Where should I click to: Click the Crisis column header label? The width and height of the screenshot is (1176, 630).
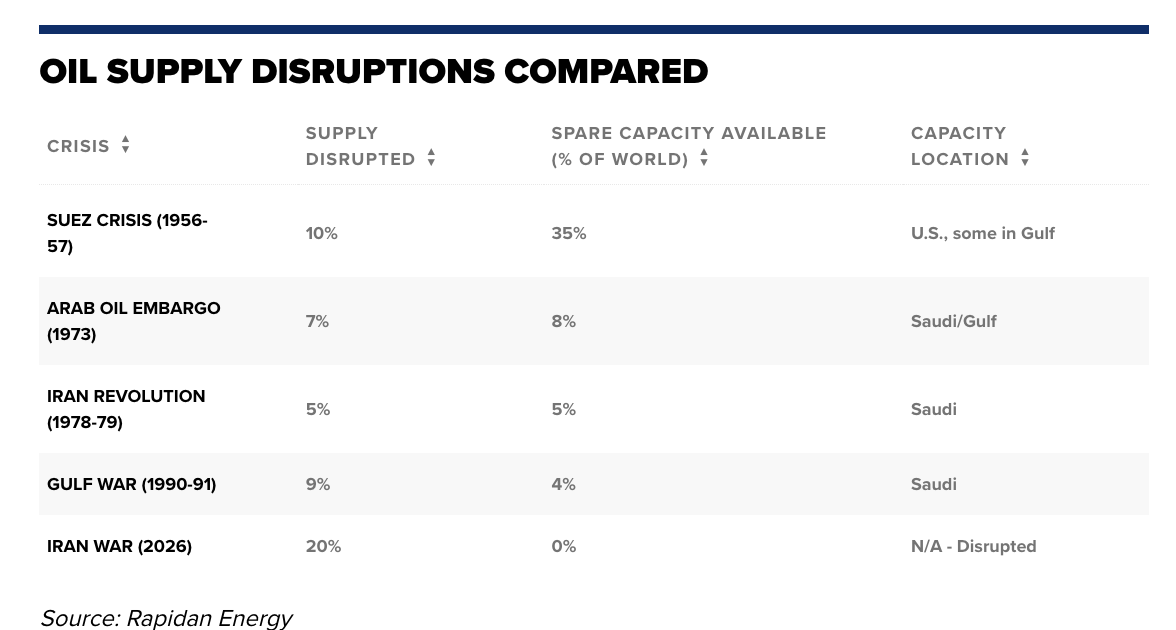coord(78,146)
